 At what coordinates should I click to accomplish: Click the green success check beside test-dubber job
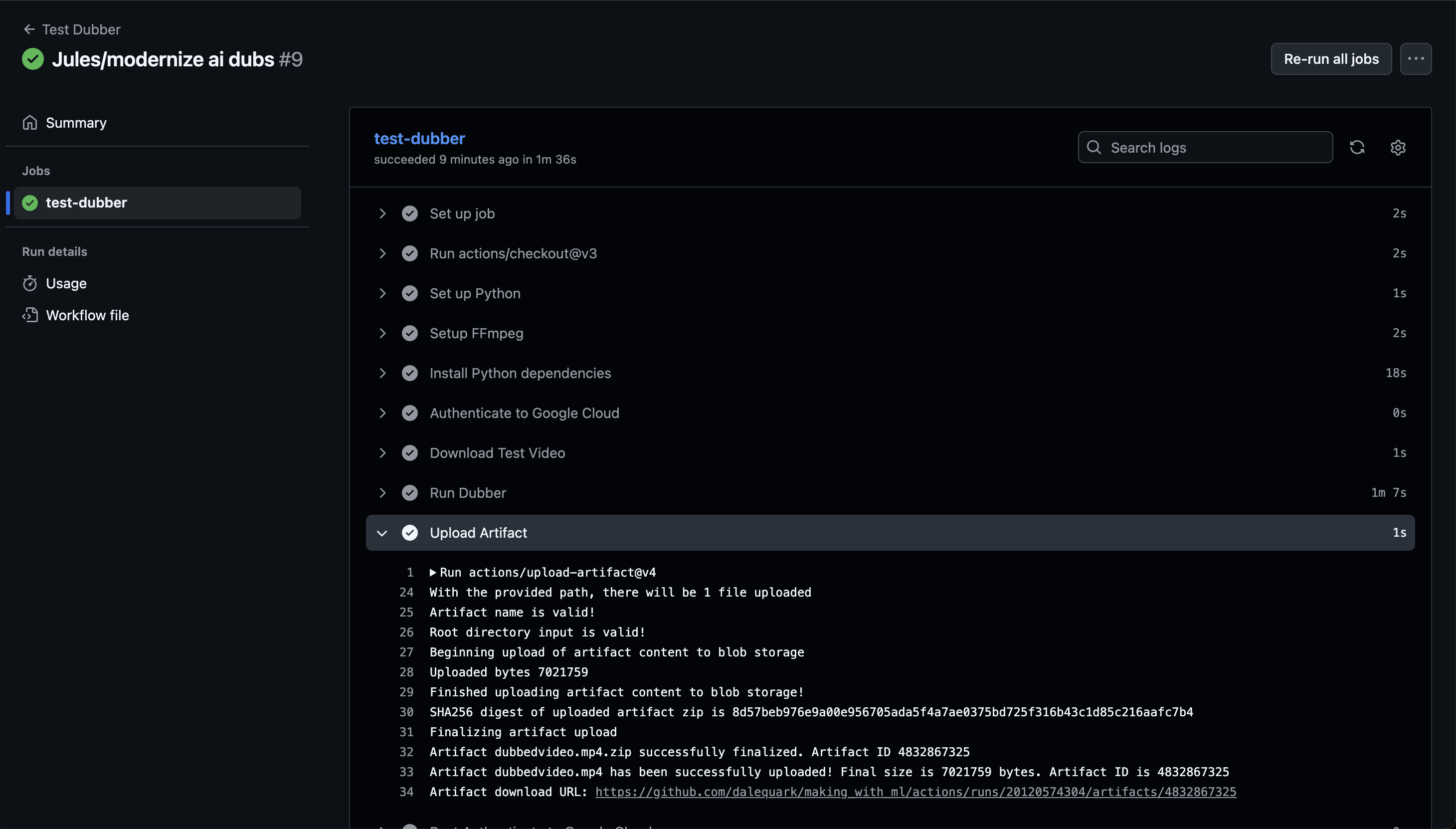point(30,202)
